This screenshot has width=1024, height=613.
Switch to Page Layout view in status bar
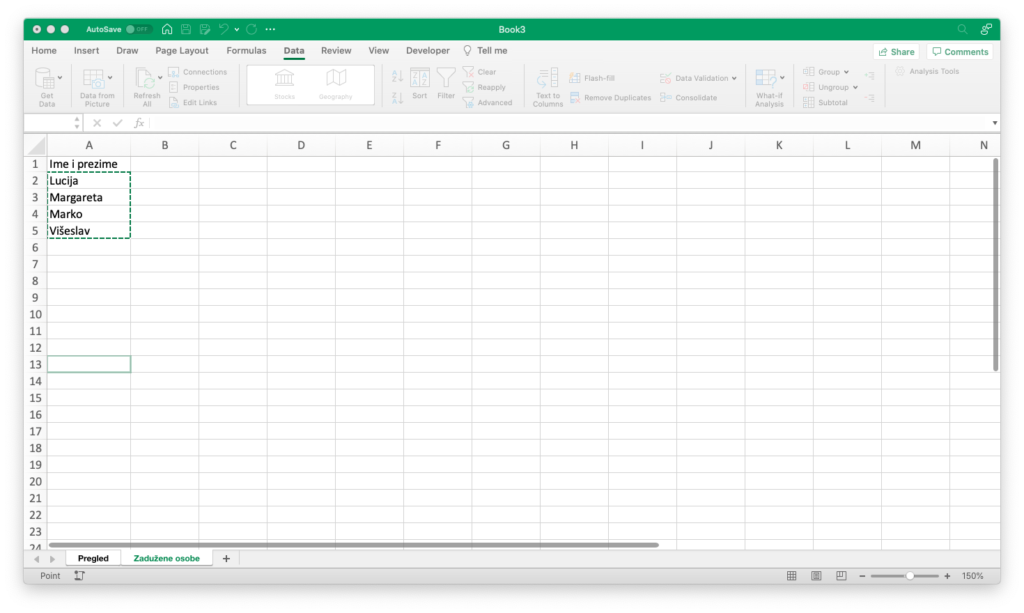[x=816, y=576]
